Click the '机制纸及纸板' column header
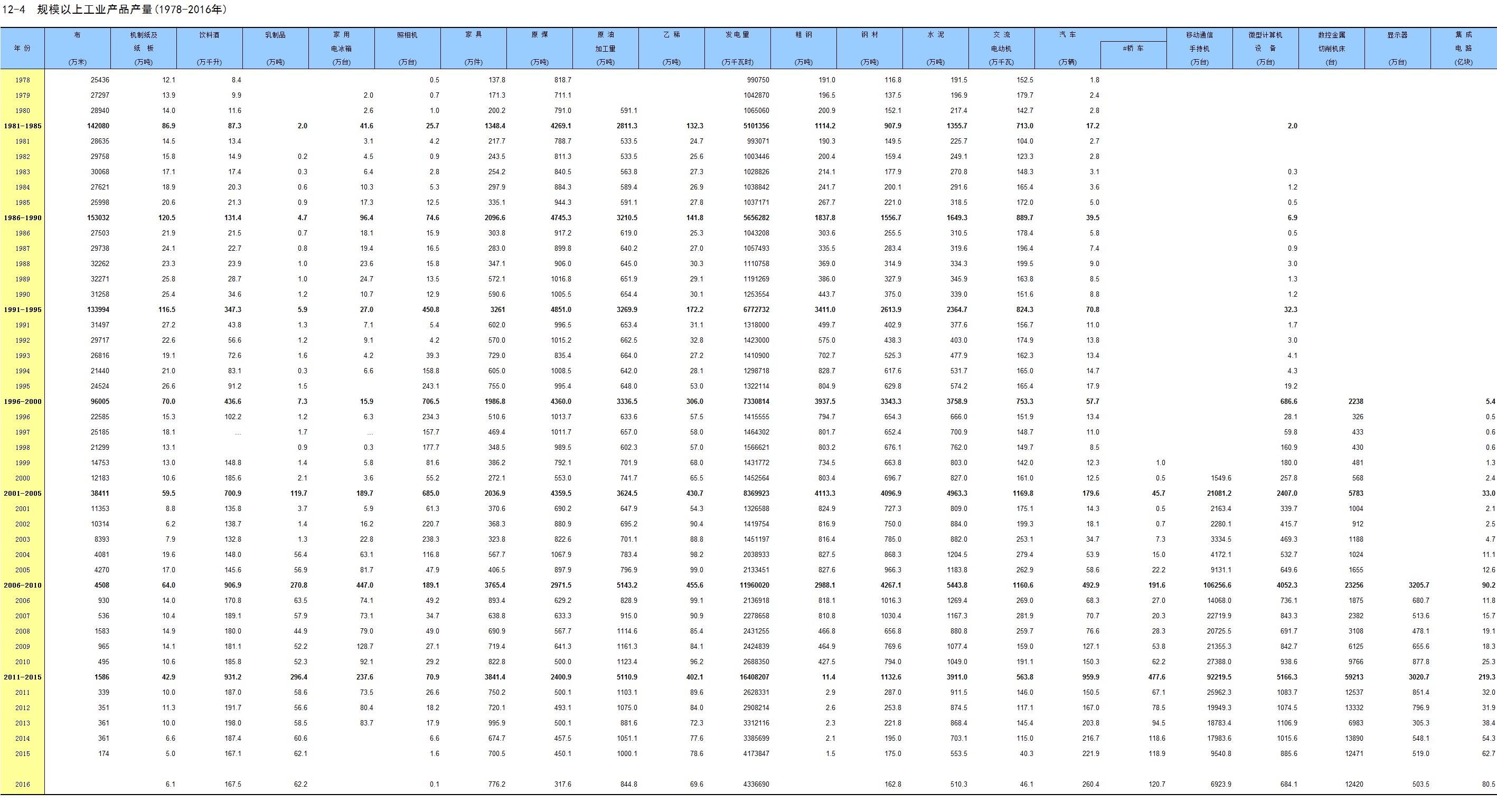Viewport: 1497px width, 812px height. pos(144,48)
